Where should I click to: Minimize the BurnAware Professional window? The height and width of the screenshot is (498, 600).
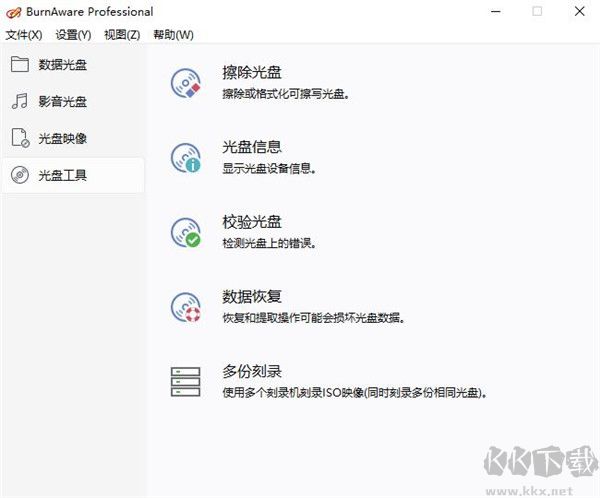click(494, 12)
